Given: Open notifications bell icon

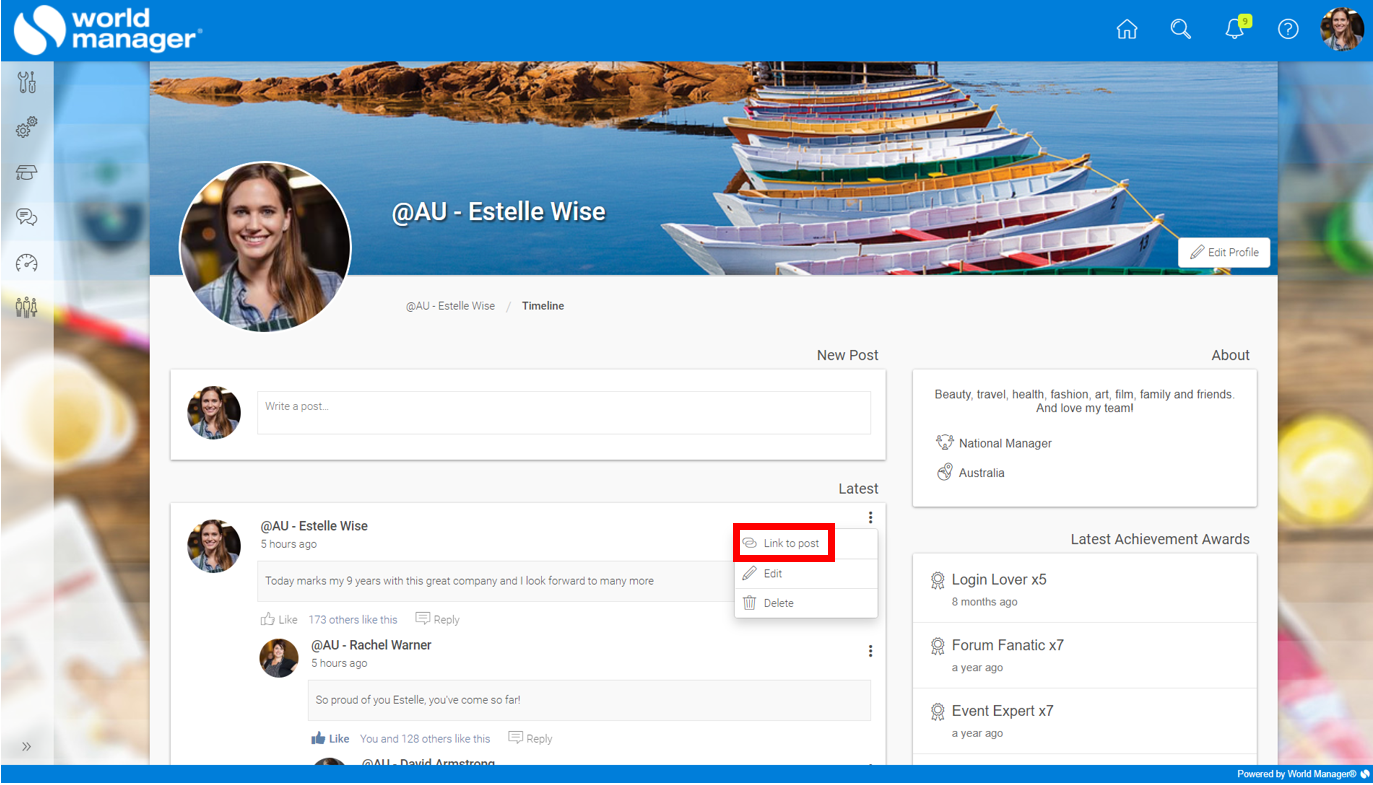Looking at the screenshot, I should (1235, 30).
